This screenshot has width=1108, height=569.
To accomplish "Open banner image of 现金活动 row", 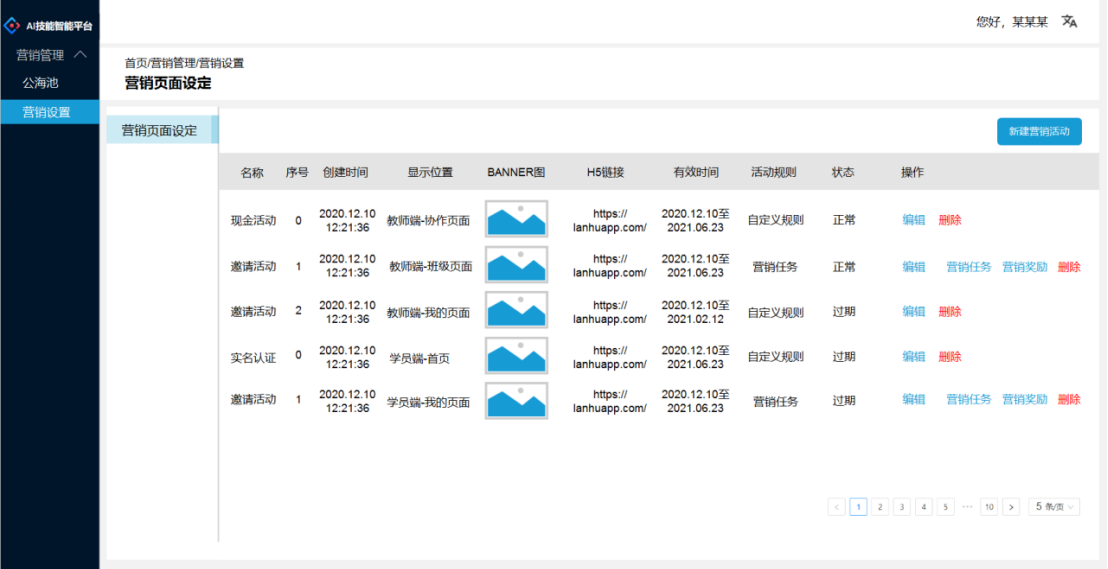I will point(516,219).
